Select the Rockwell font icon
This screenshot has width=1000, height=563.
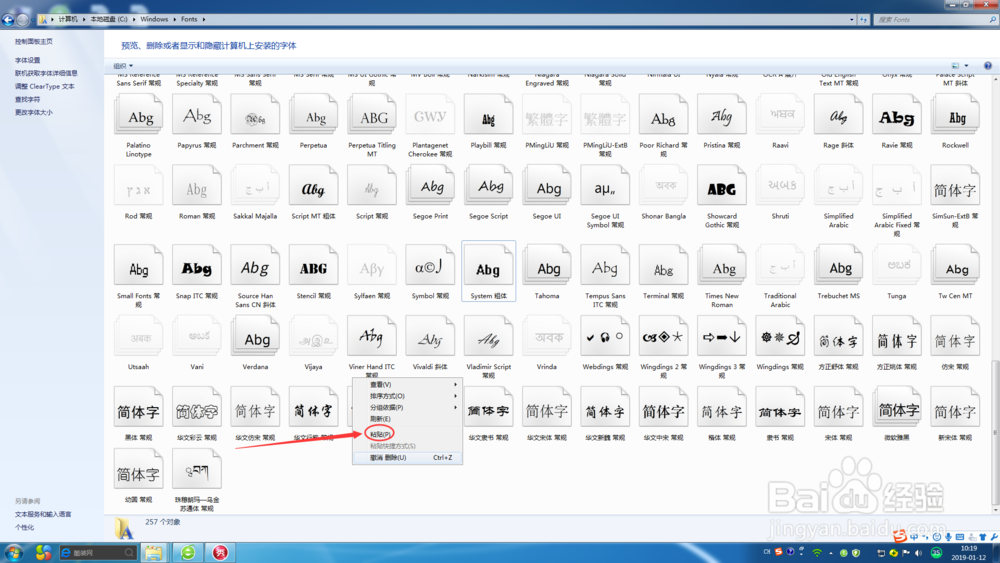[955, 115]
